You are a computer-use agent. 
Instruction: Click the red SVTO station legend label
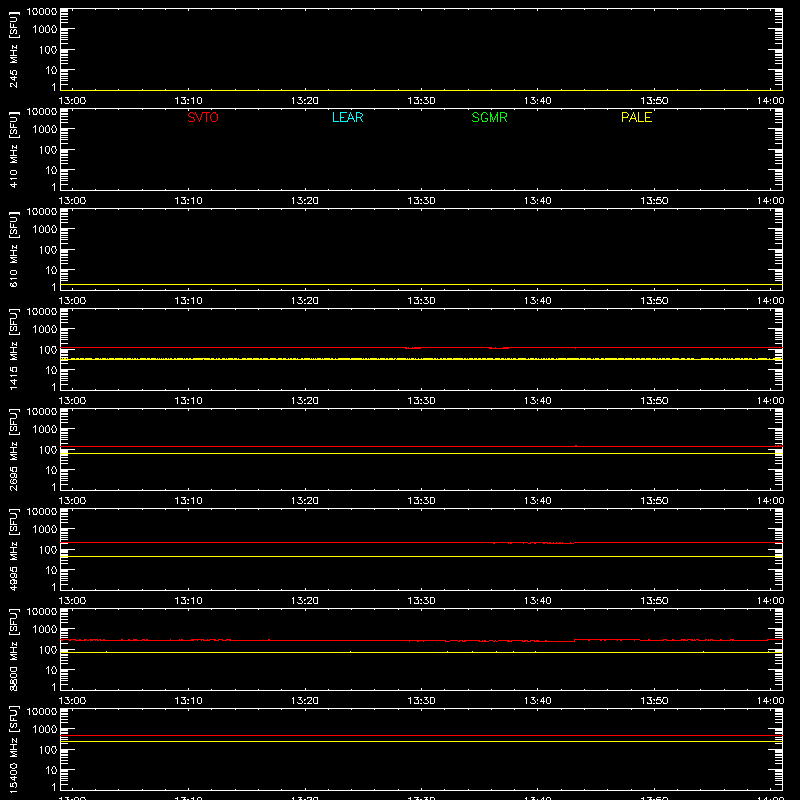pyautogui.click(x=203, y=117)
